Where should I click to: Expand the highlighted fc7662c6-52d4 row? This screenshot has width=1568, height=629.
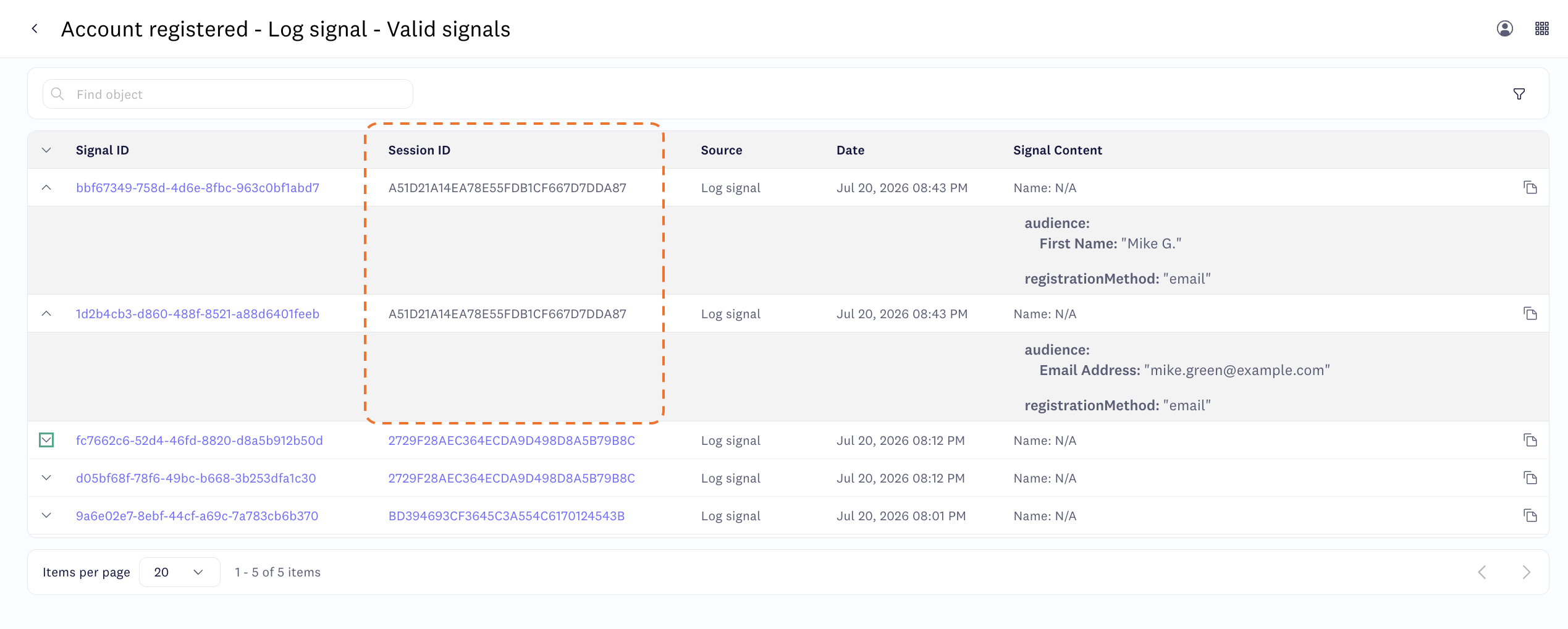46,440
